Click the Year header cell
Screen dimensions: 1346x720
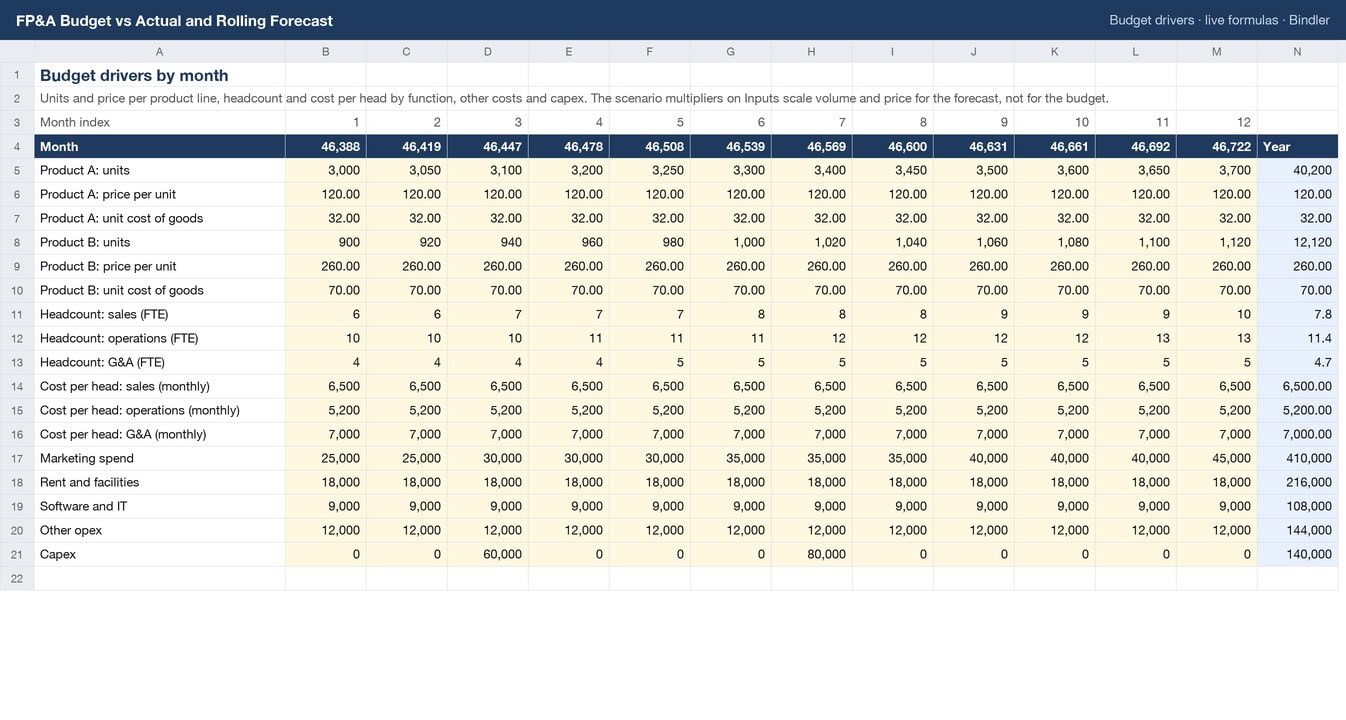click(x=1297, y=146)
